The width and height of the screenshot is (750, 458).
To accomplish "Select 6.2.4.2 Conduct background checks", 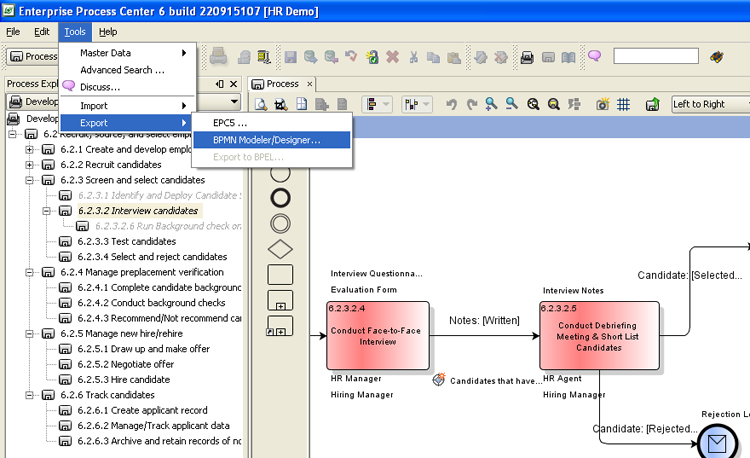I will click(151, 303).
